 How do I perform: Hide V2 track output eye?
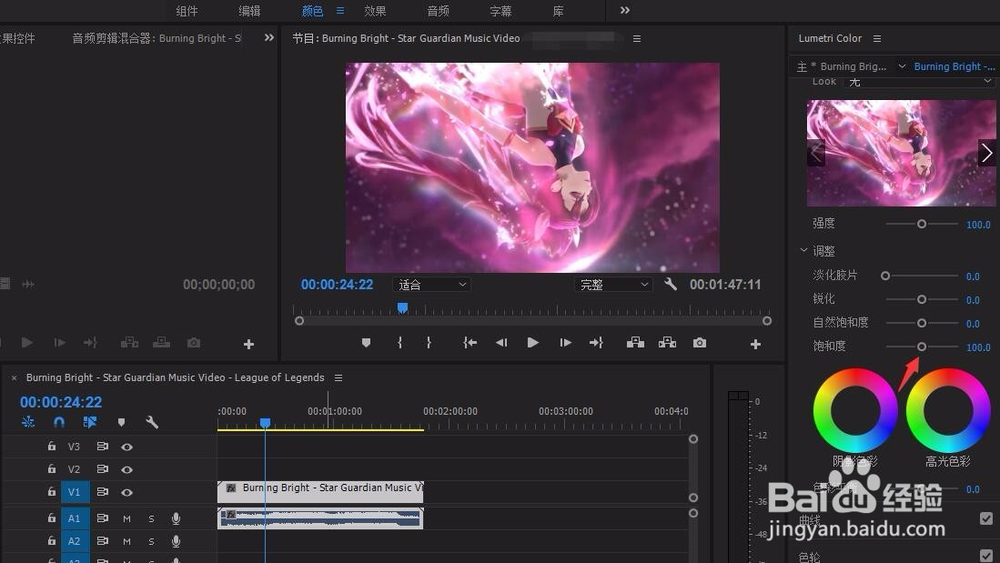(127, 469)
